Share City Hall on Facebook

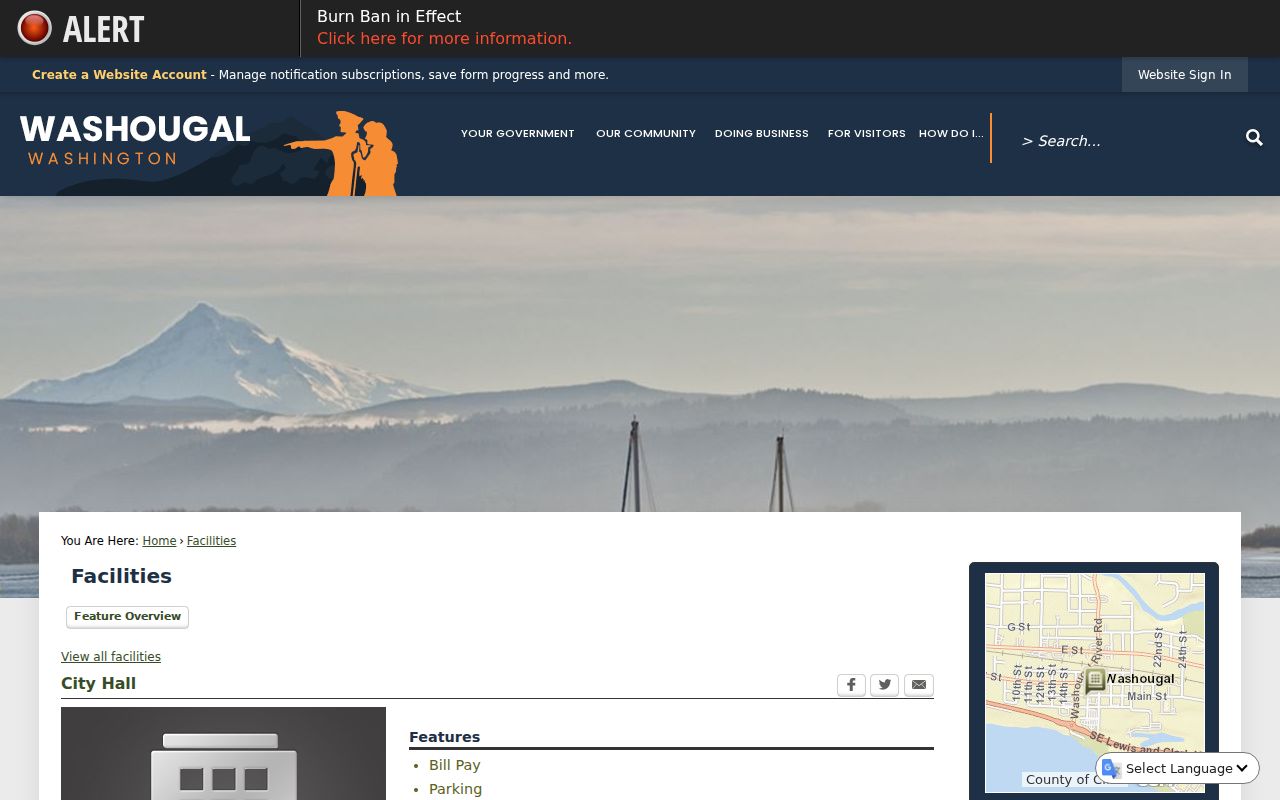point(851,685)
